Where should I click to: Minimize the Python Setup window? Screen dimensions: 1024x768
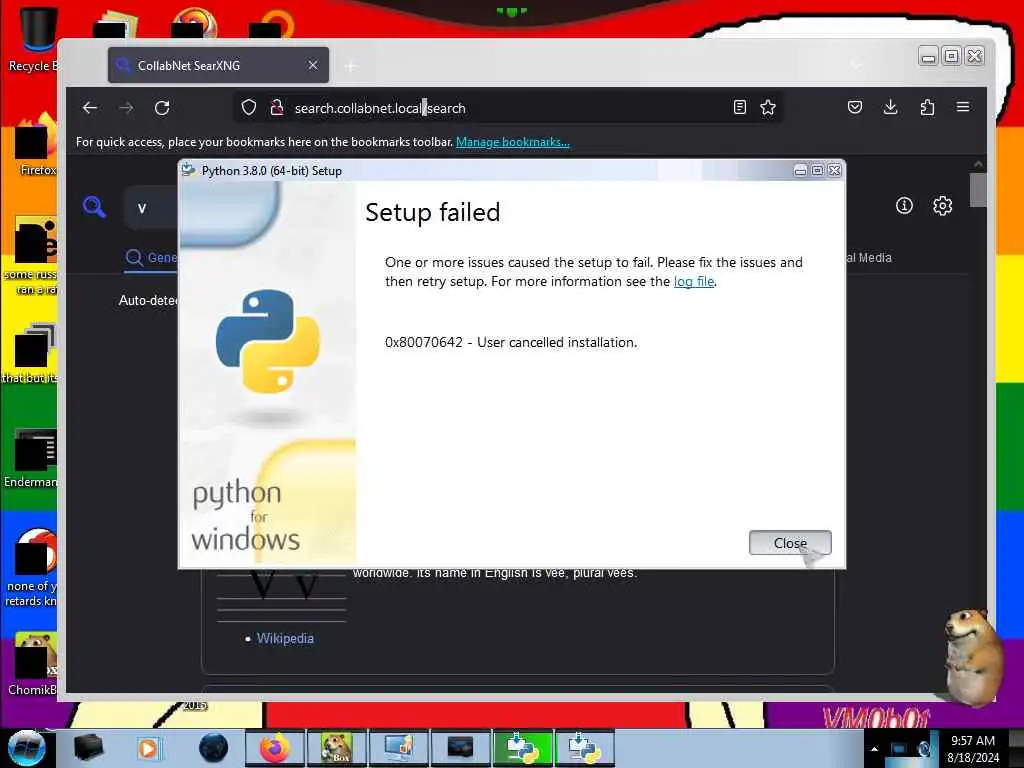800,170
